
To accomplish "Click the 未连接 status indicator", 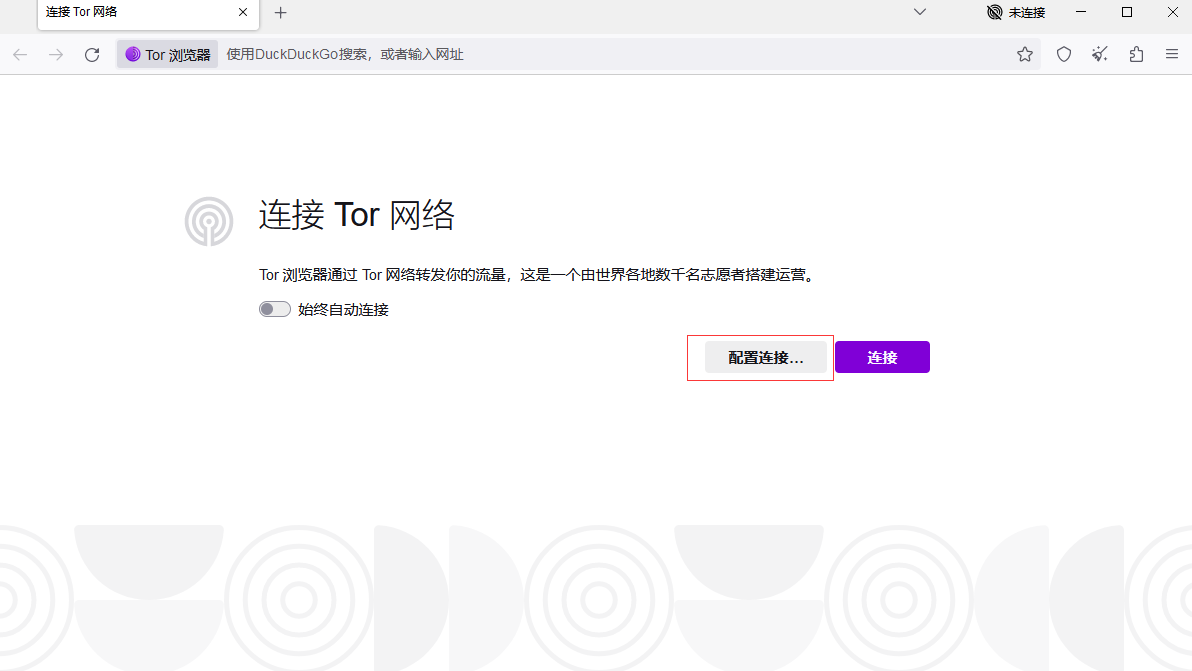I will click(1016, 12).
